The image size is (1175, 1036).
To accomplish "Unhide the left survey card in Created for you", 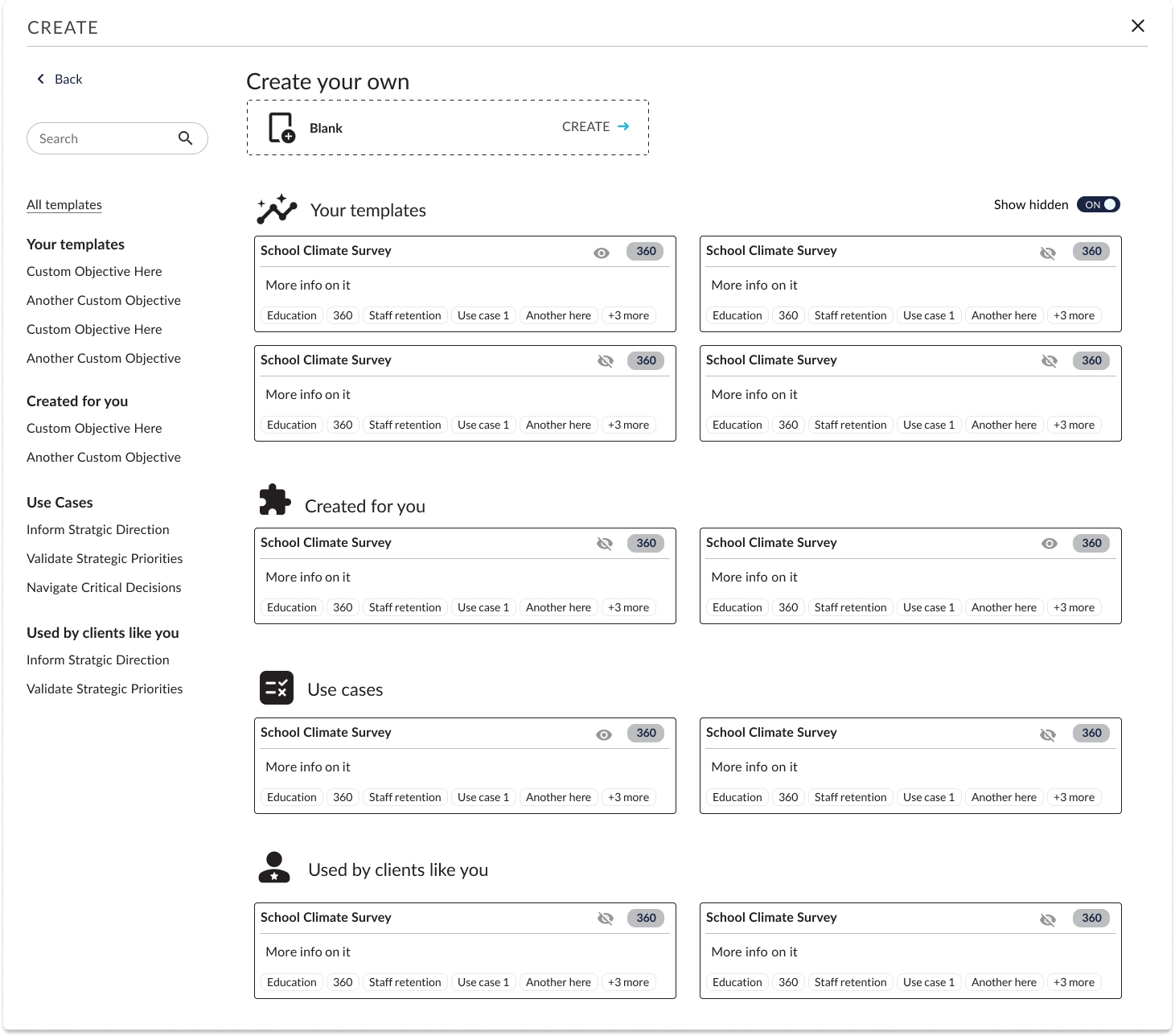I will point(605,544).
